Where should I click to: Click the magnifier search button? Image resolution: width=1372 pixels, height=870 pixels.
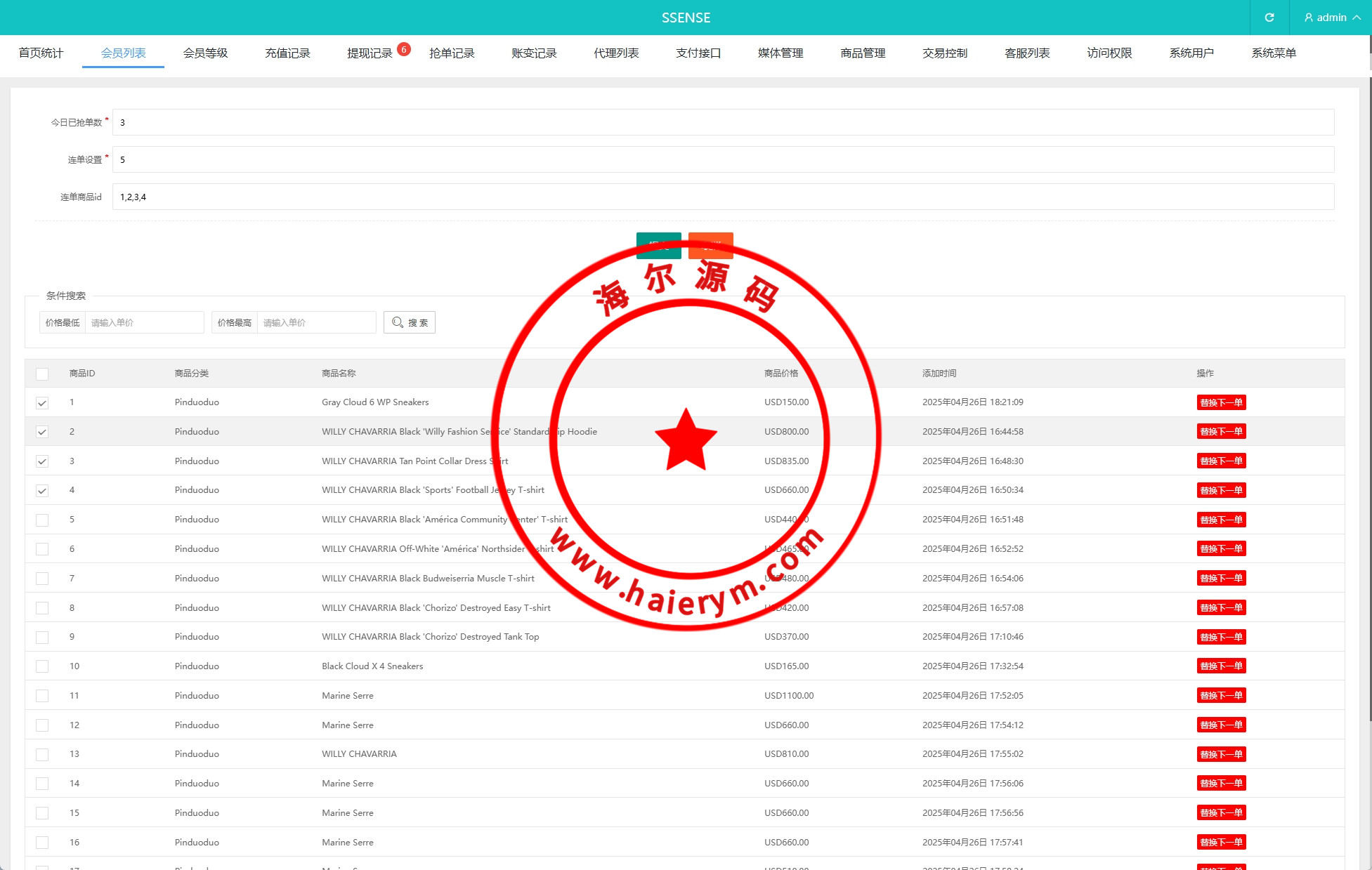tap(410, 322)
